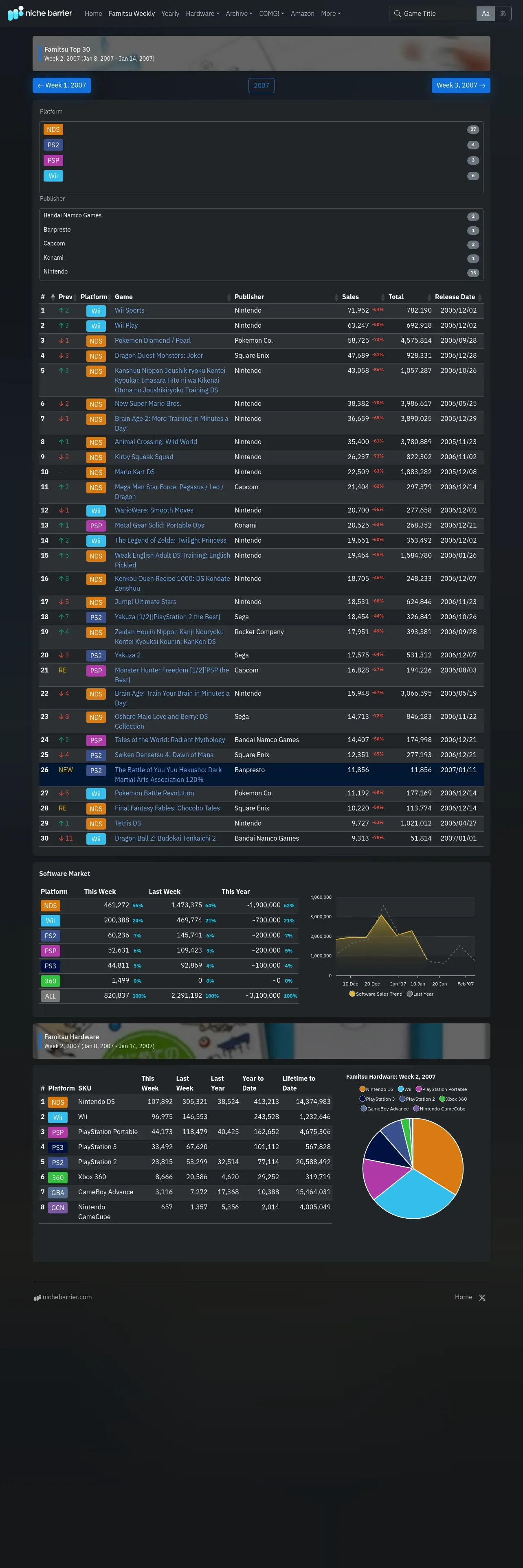The height and width of the screenshot is (1568, 523).
Task: Switch to Japanese あ text mode
Action: pyautogui.click(x=503, y=13)
